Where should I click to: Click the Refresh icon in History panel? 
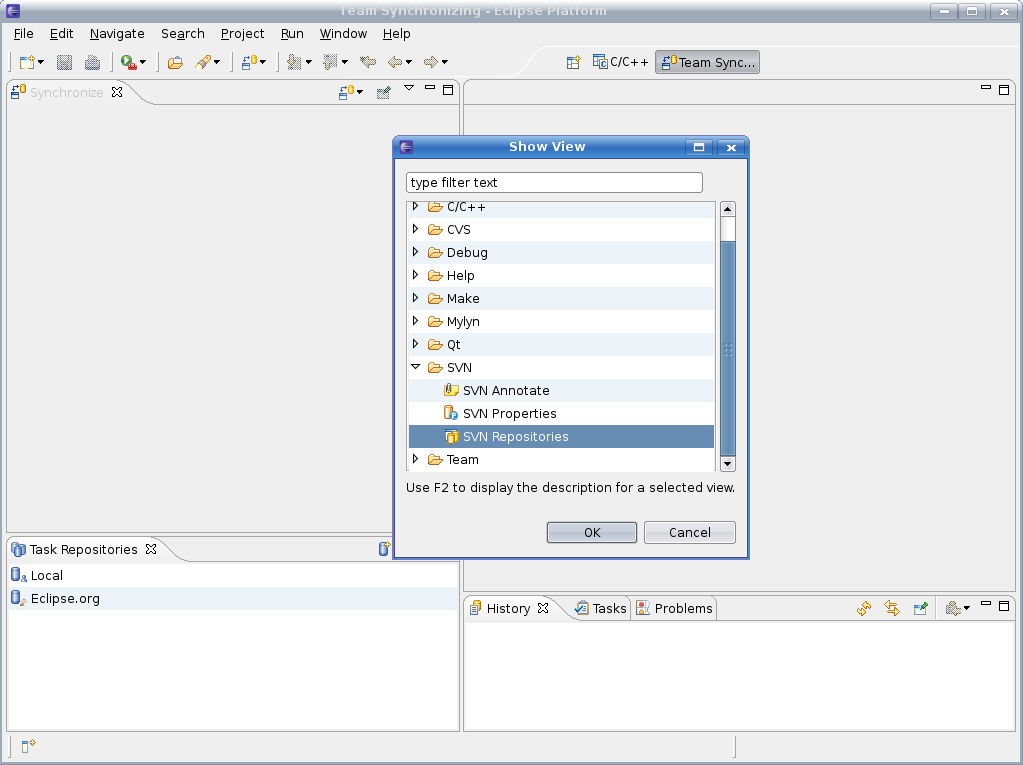[x=864, y=608]
